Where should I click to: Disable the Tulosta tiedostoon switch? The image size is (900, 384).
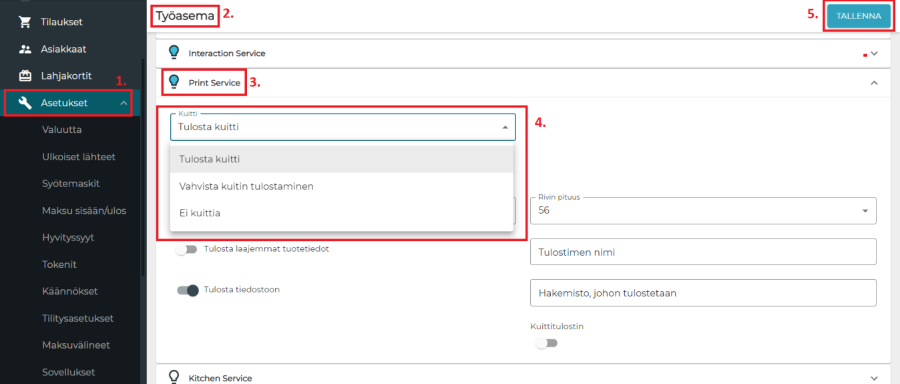188,290
